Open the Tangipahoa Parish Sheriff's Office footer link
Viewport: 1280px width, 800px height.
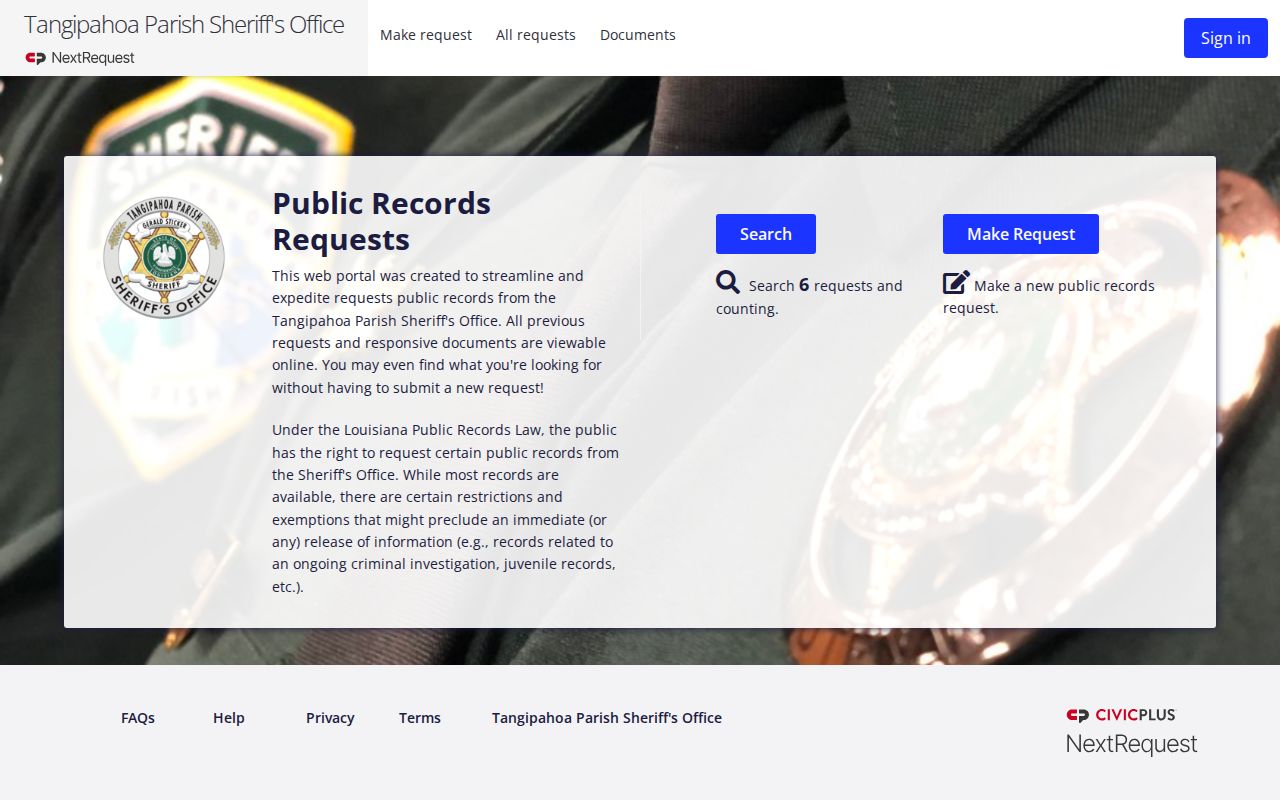coord(607,718)
